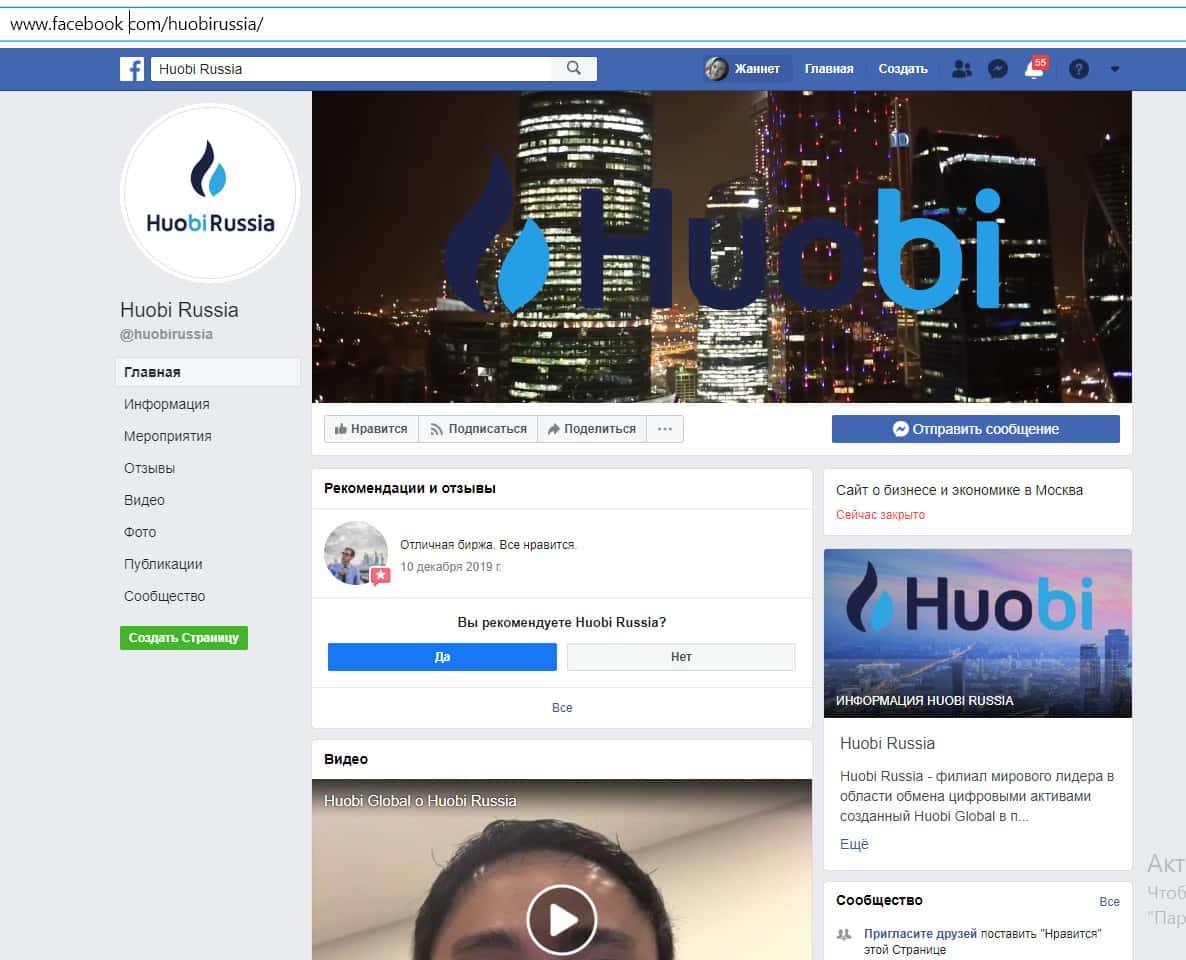This screenshot has height=960, width=1186.
Task: Select Сообщество in left sidebar
Action: [x=164, y=596]
